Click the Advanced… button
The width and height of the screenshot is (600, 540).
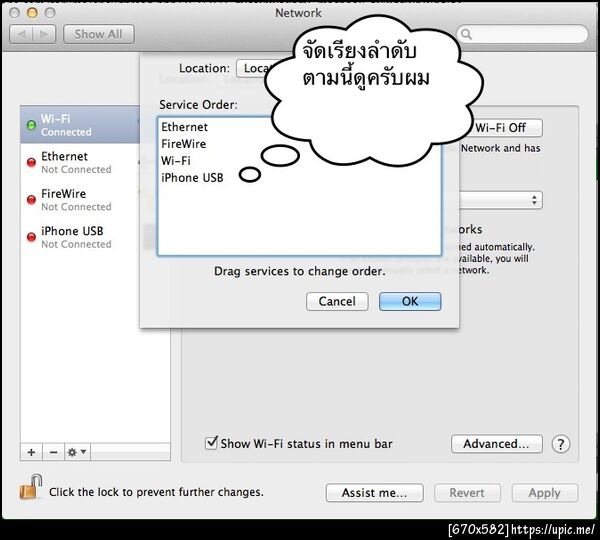pyautogui.click(x=497, y=444)
